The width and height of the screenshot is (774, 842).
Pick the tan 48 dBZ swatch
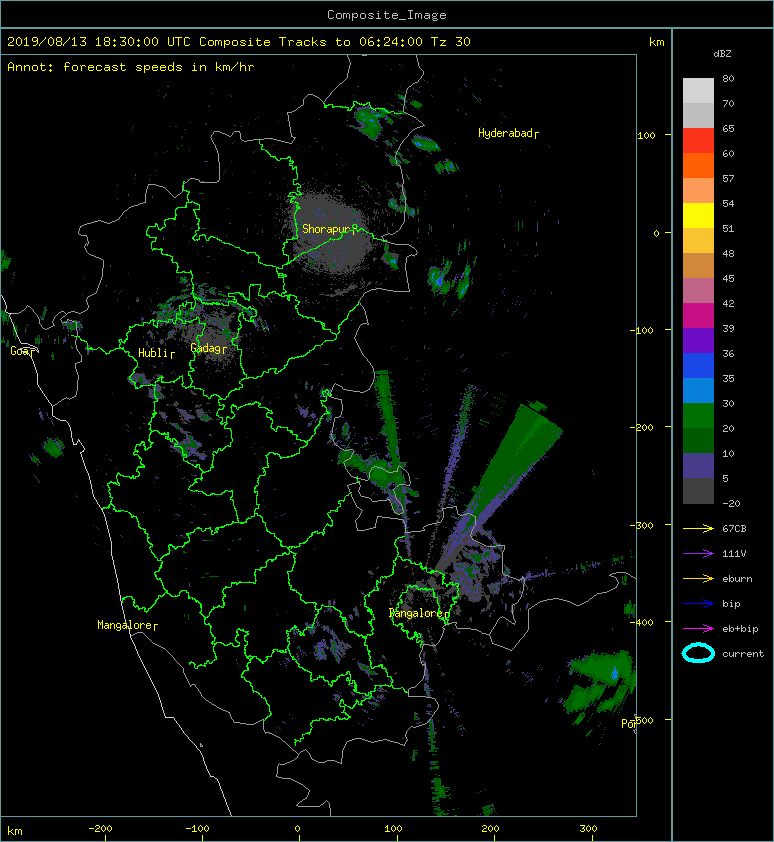pos(698,265)
